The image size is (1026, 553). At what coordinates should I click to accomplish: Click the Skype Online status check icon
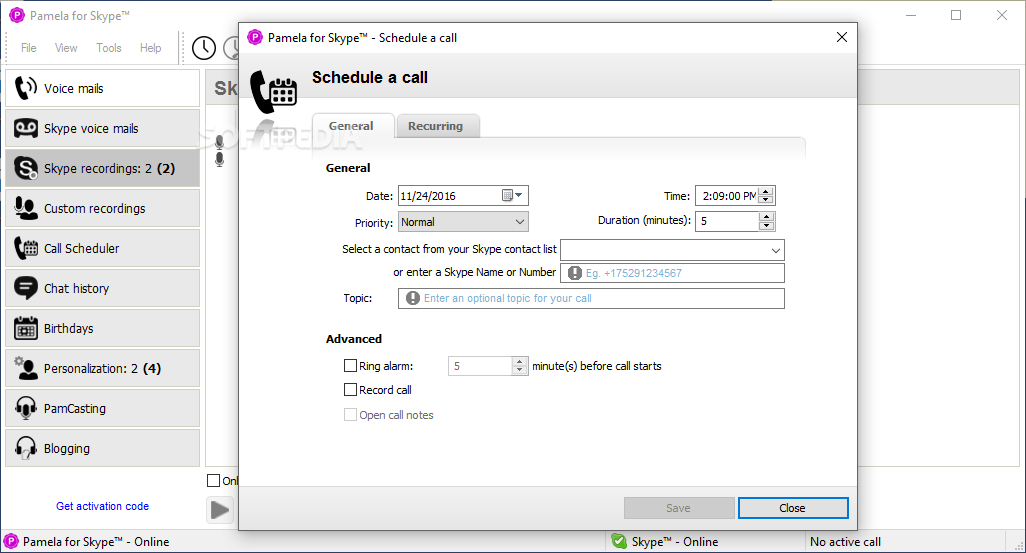click(619, 541)
